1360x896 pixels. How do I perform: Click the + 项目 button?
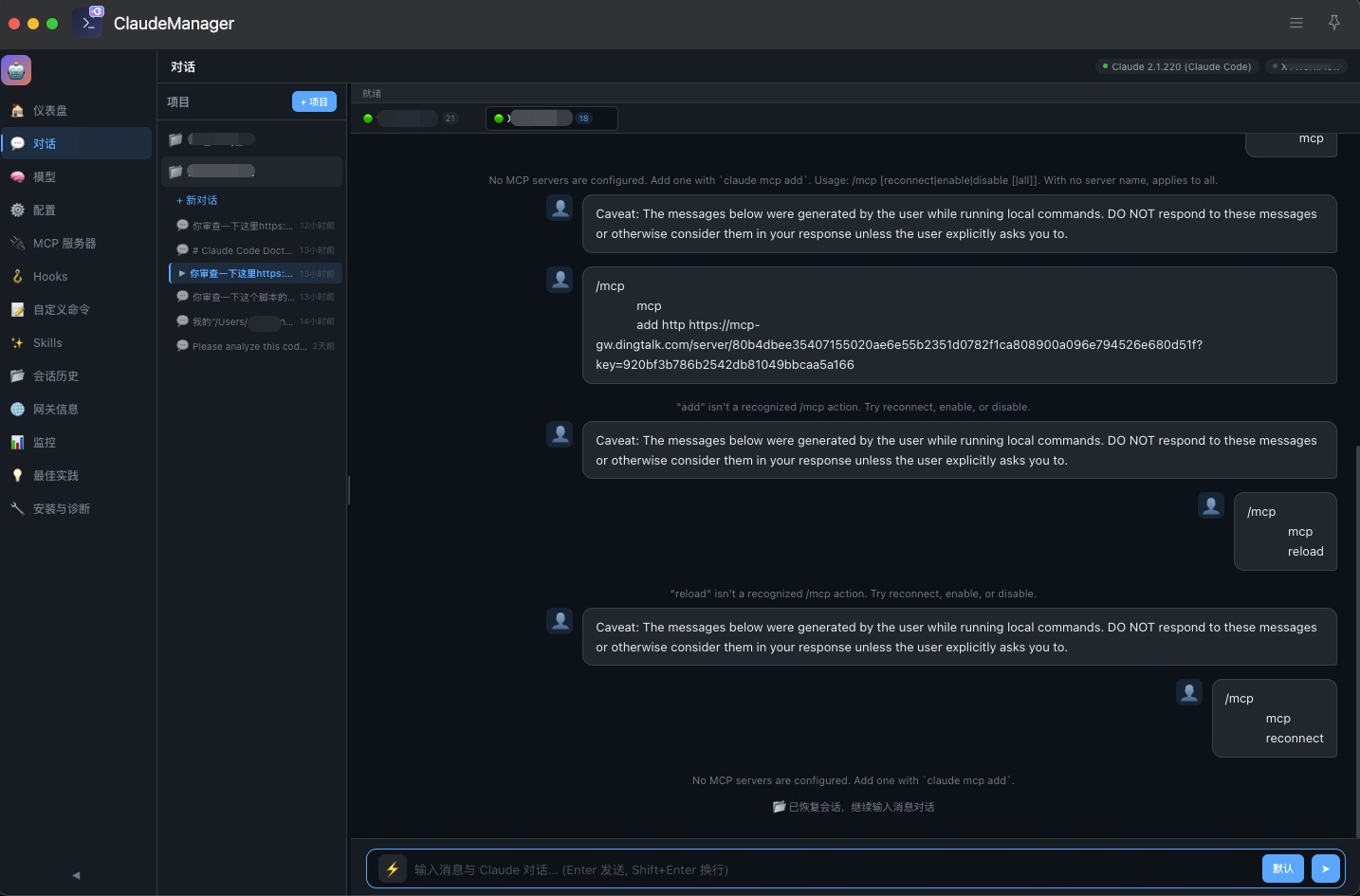pyautogui.click(x=314, y=101)
